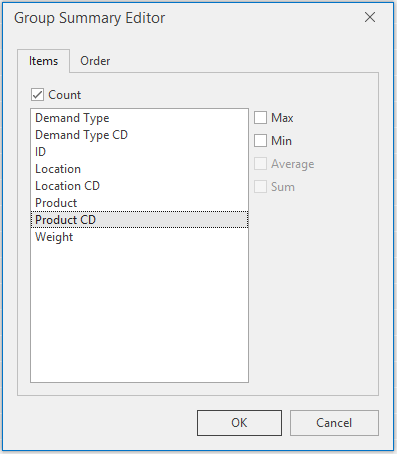Choose the Location CD entry
Screen dimensions: 397x454
[x=139, y=186]
